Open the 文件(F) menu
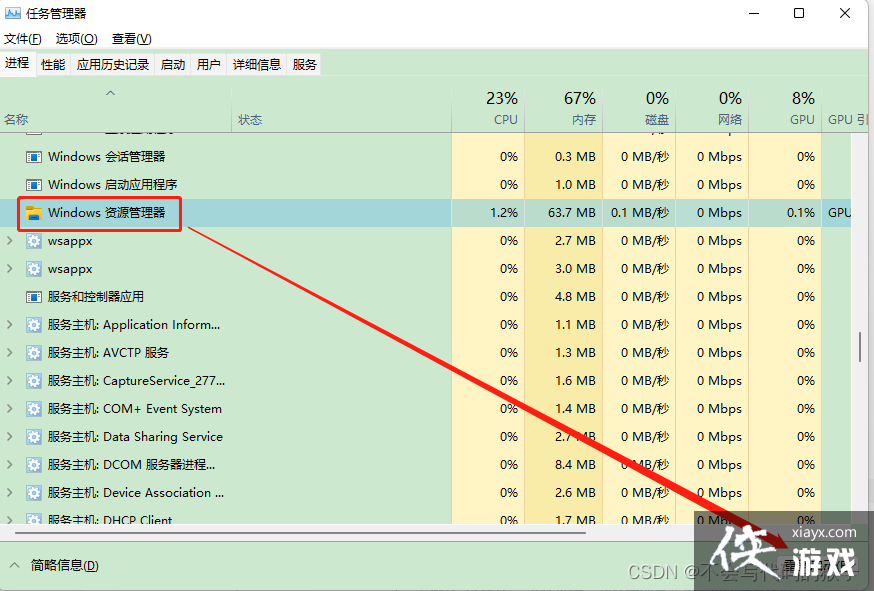 tap(23, 39)
